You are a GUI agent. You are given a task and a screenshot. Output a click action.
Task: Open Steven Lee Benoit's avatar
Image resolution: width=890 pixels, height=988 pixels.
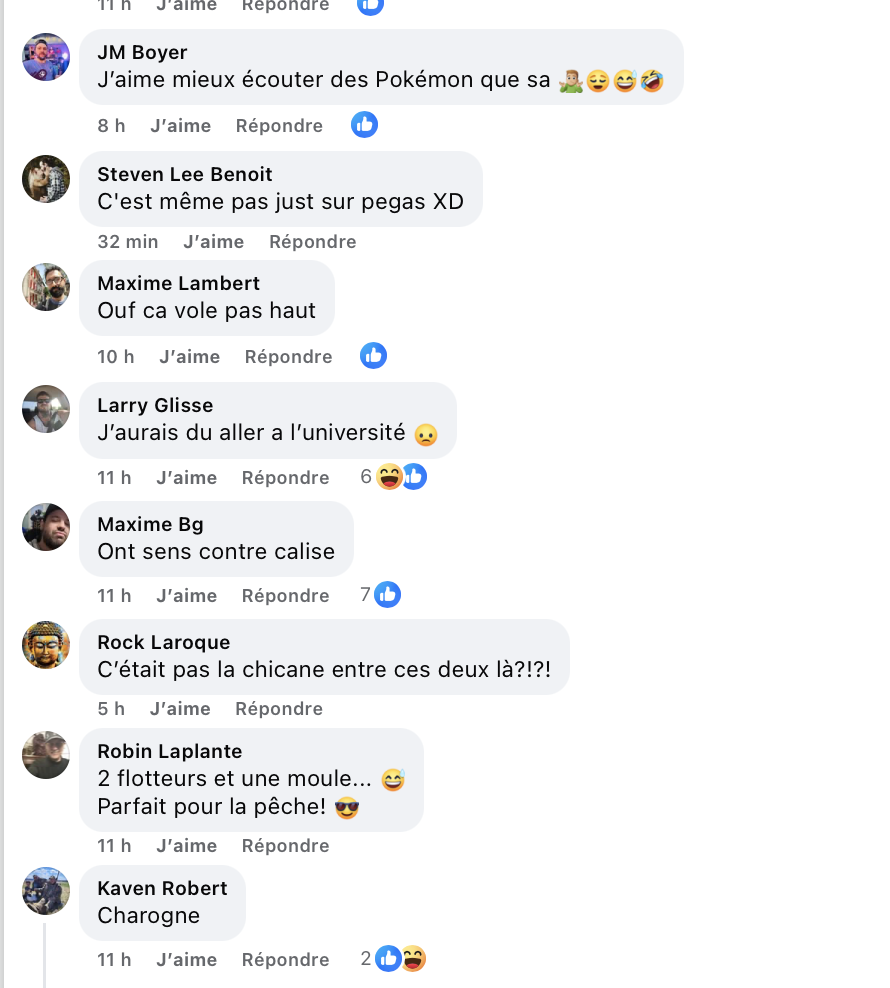pos(46,179)
